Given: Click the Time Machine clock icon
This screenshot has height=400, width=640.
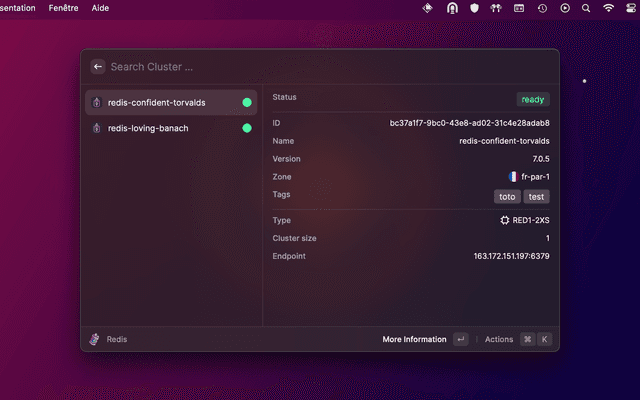Looking at the screenshot, I should pos(541,8).
